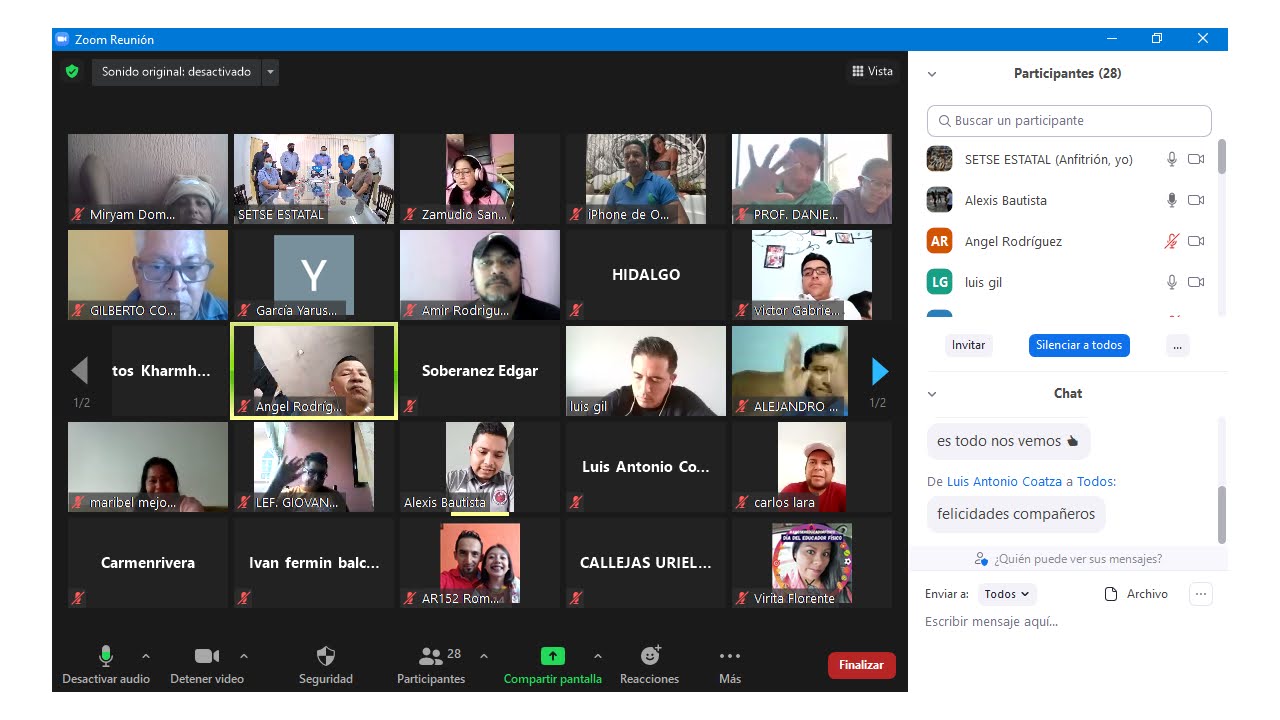Image resolution: width=1280 pixels, height=720 pixels.
Task: Open share screen options caret
Action: 598,656
